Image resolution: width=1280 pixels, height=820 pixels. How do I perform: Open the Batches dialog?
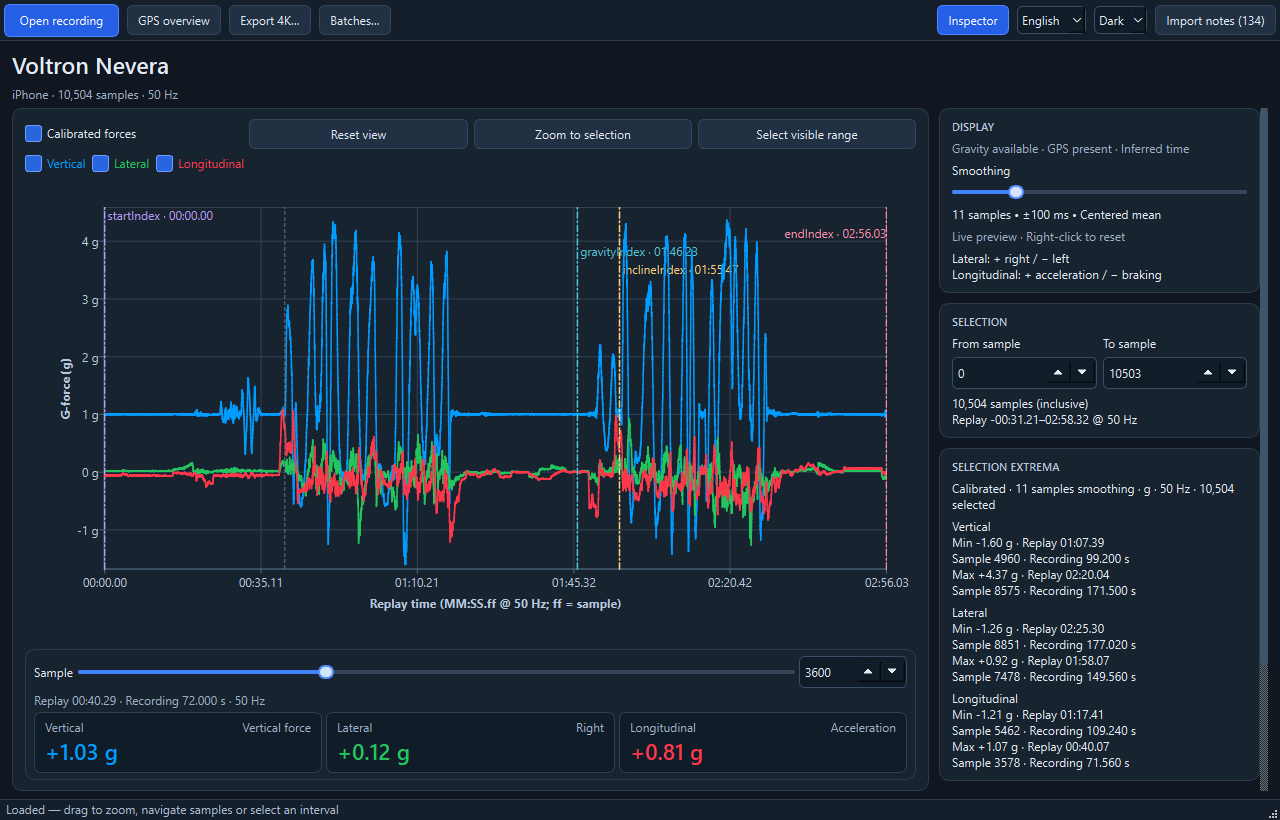tap(355, 21)
